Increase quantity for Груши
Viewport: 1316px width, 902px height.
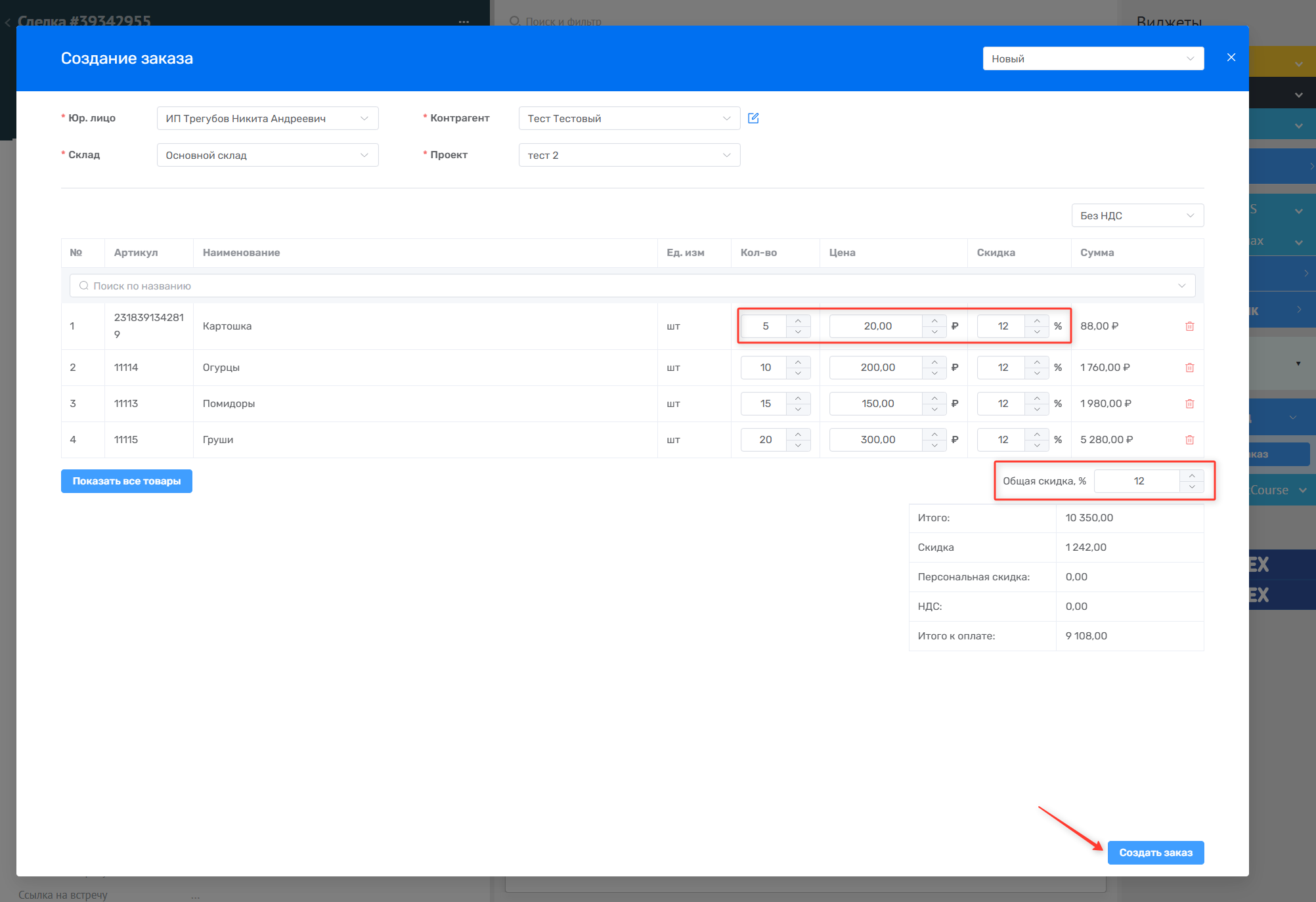click(x=798, y=434)
